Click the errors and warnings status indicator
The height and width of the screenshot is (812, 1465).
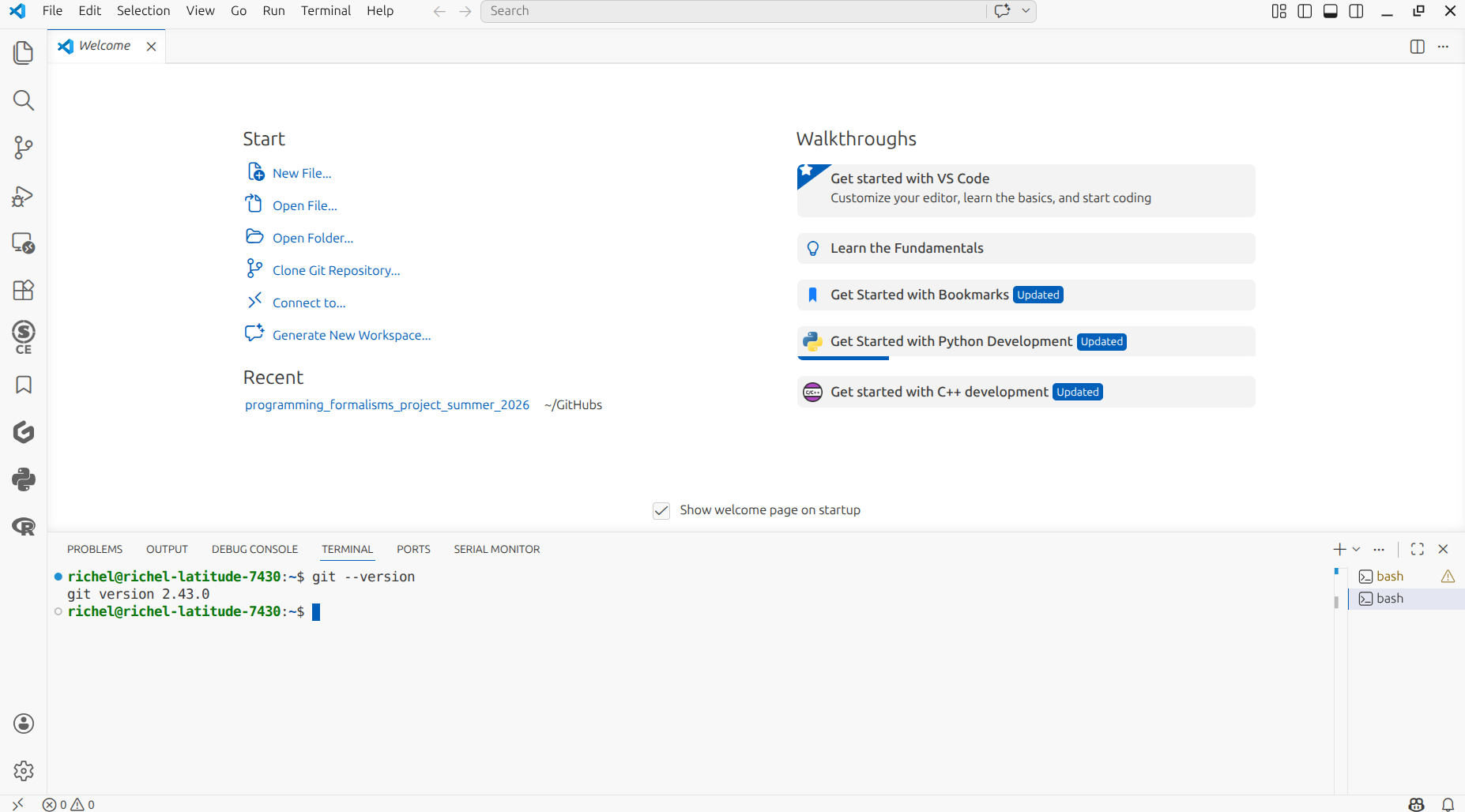pos(69,804)
